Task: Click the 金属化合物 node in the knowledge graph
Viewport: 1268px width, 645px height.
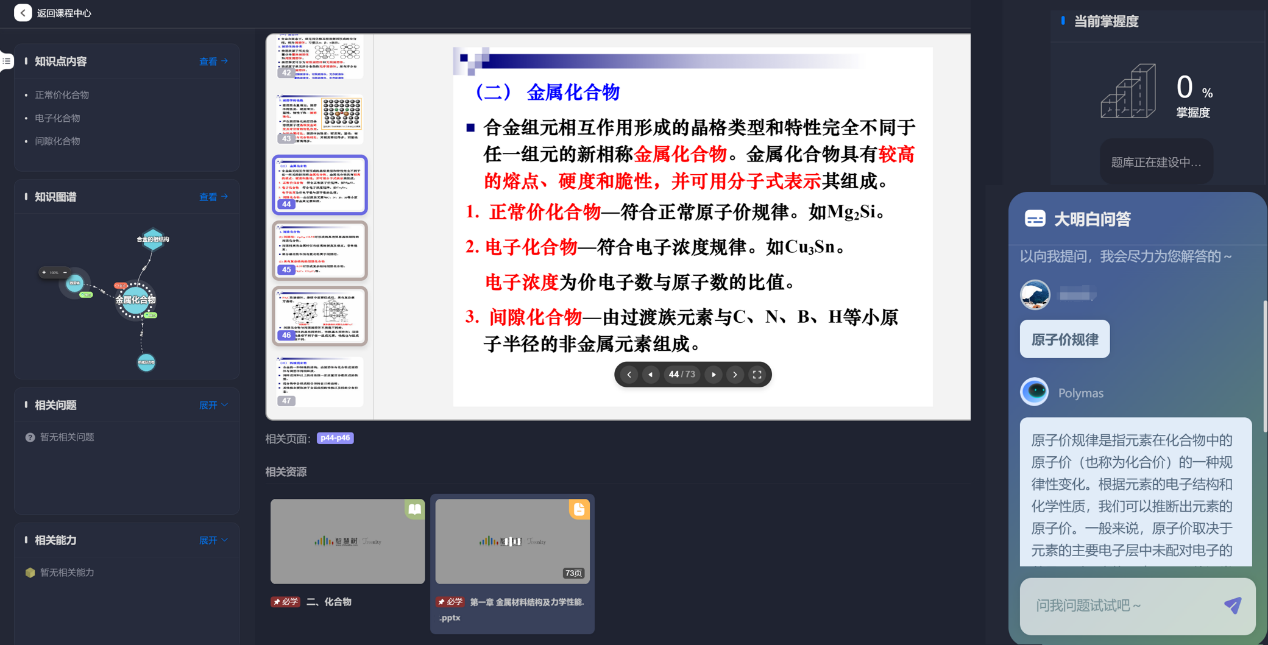Action: (x=134, y=299)
